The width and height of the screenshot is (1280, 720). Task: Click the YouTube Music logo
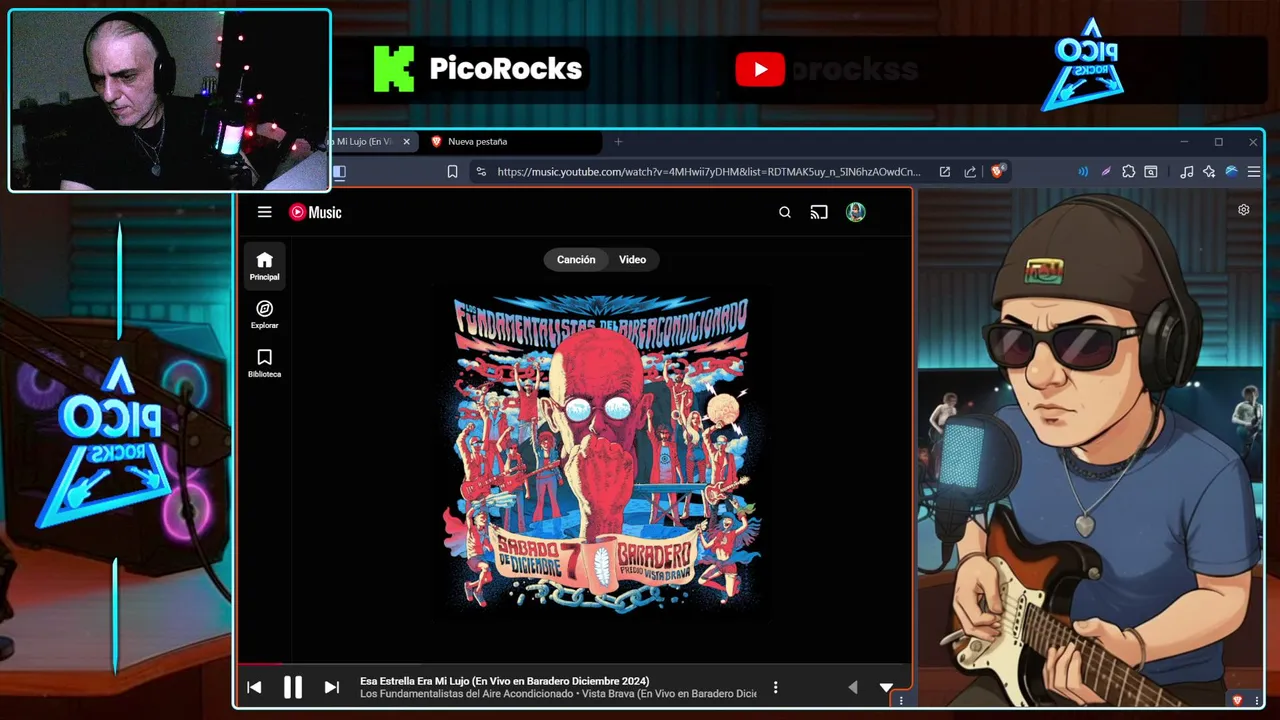(x=315, y=212)
